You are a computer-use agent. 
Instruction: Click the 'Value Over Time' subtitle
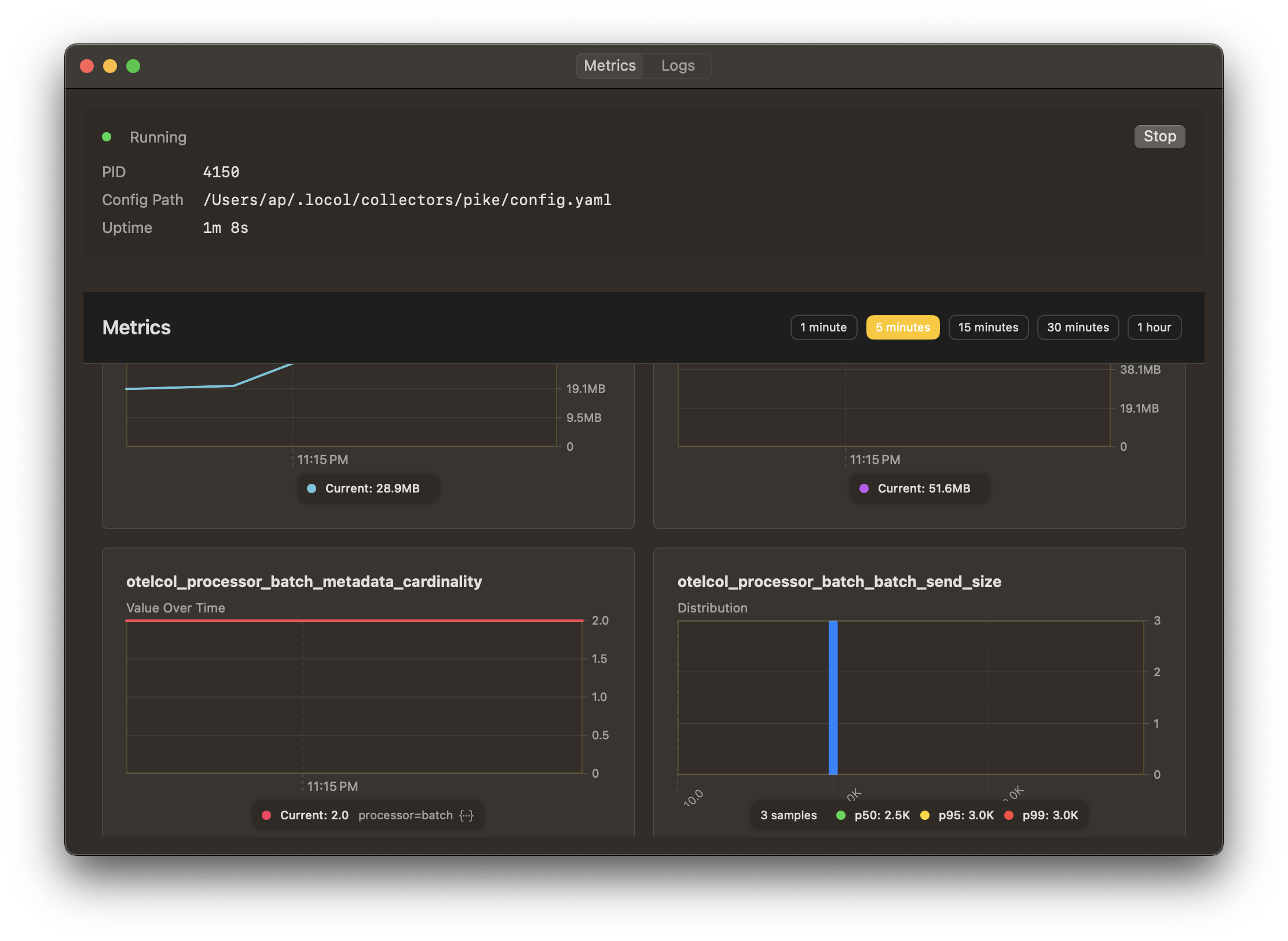pyautogui.click(x=175, y=608)
